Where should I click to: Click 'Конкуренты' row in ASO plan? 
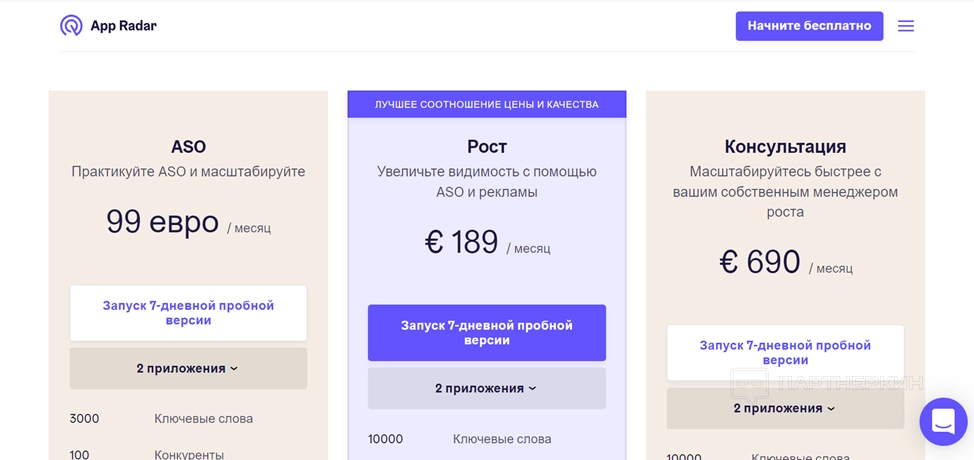pyautogui.click(x=189, y=454)
